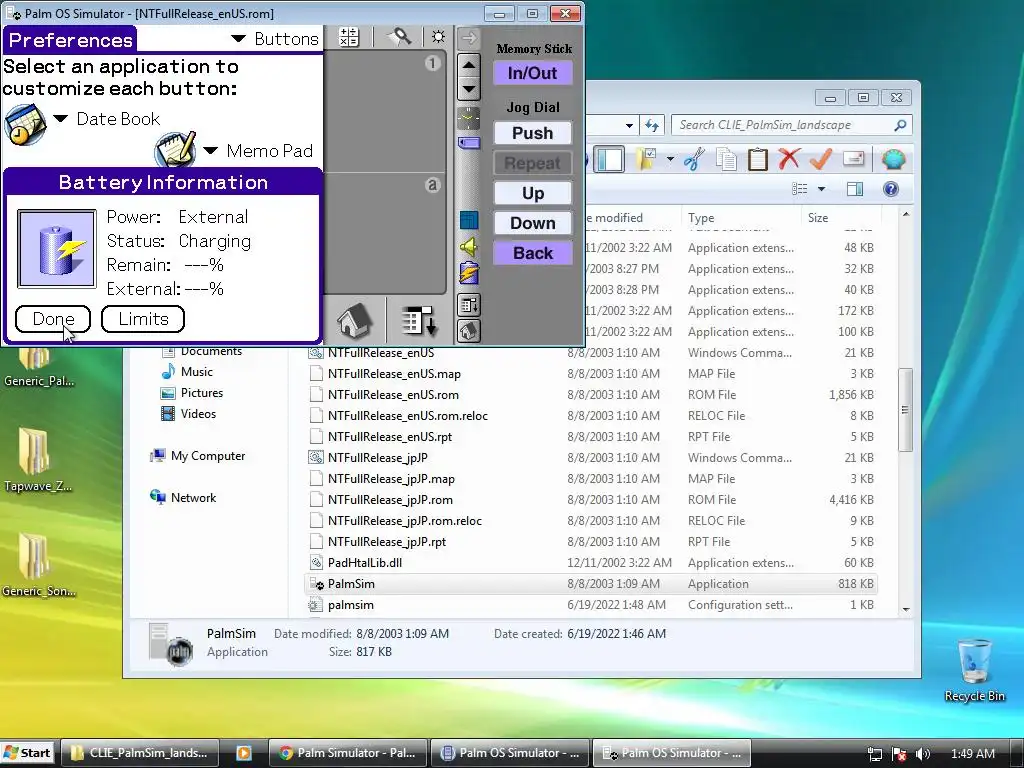Click the red X Delete icon

(x=789, y=159)
